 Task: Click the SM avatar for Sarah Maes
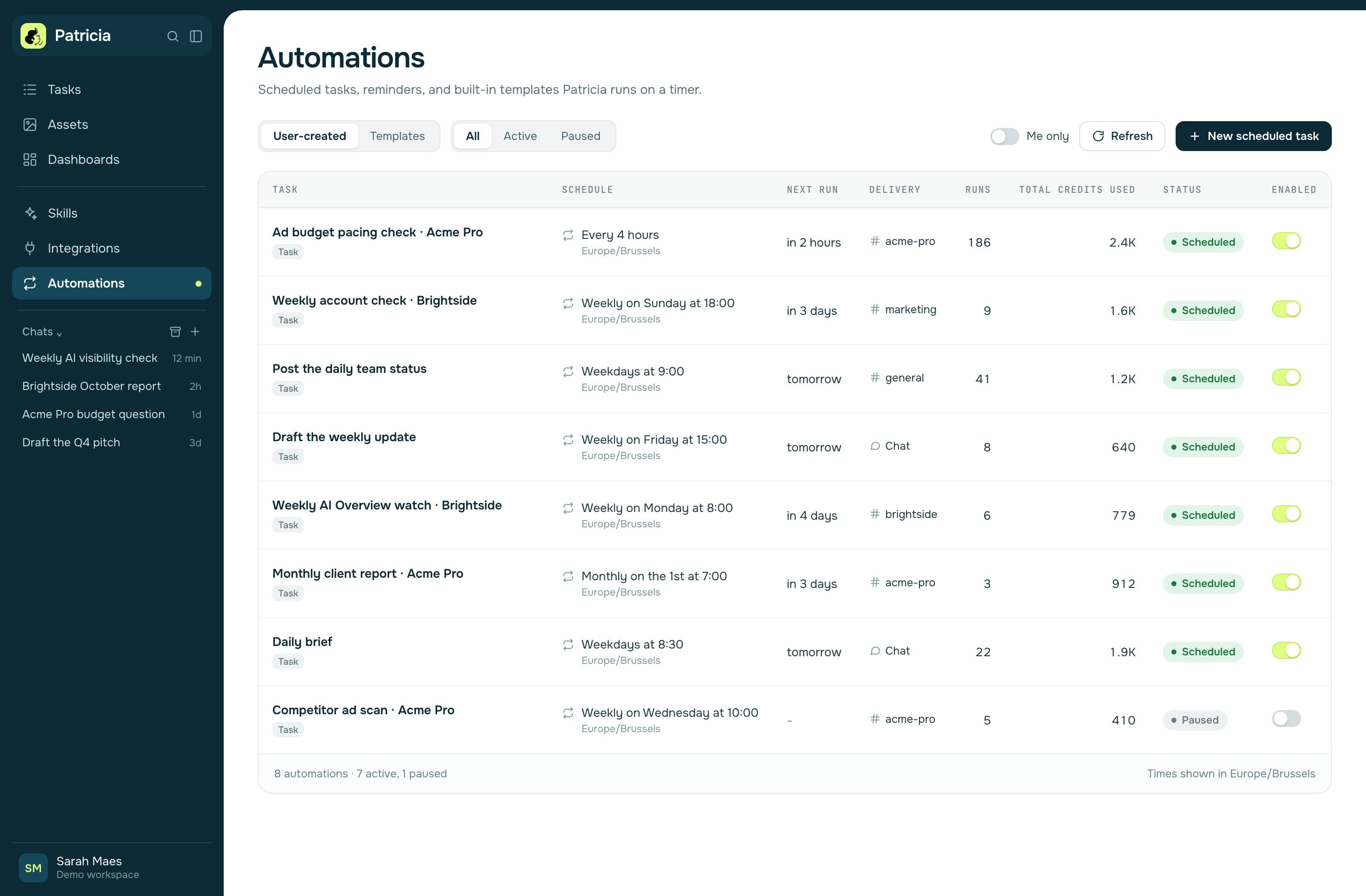point(33,868)
